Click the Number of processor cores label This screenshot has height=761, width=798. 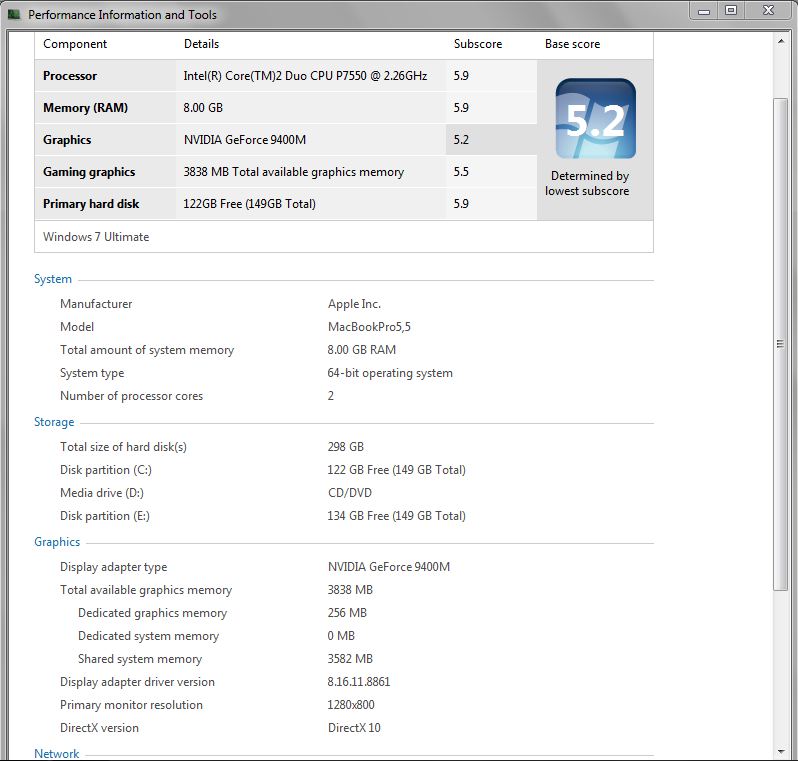[x=131, y=396]
